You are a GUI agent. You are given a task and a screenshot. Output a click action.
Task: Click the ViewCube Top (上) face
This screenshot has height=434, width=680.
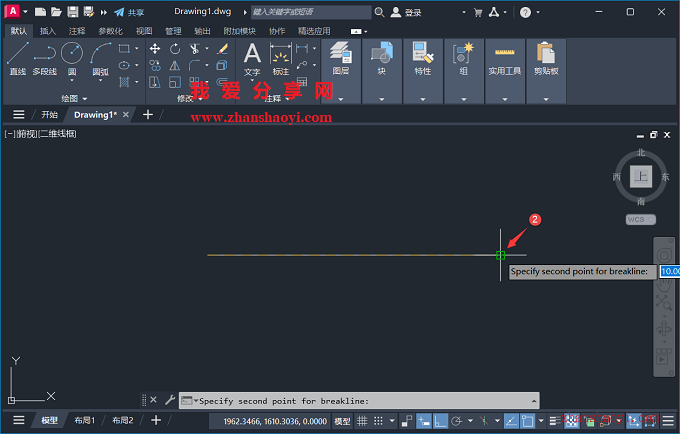click(x=641, y=176)
